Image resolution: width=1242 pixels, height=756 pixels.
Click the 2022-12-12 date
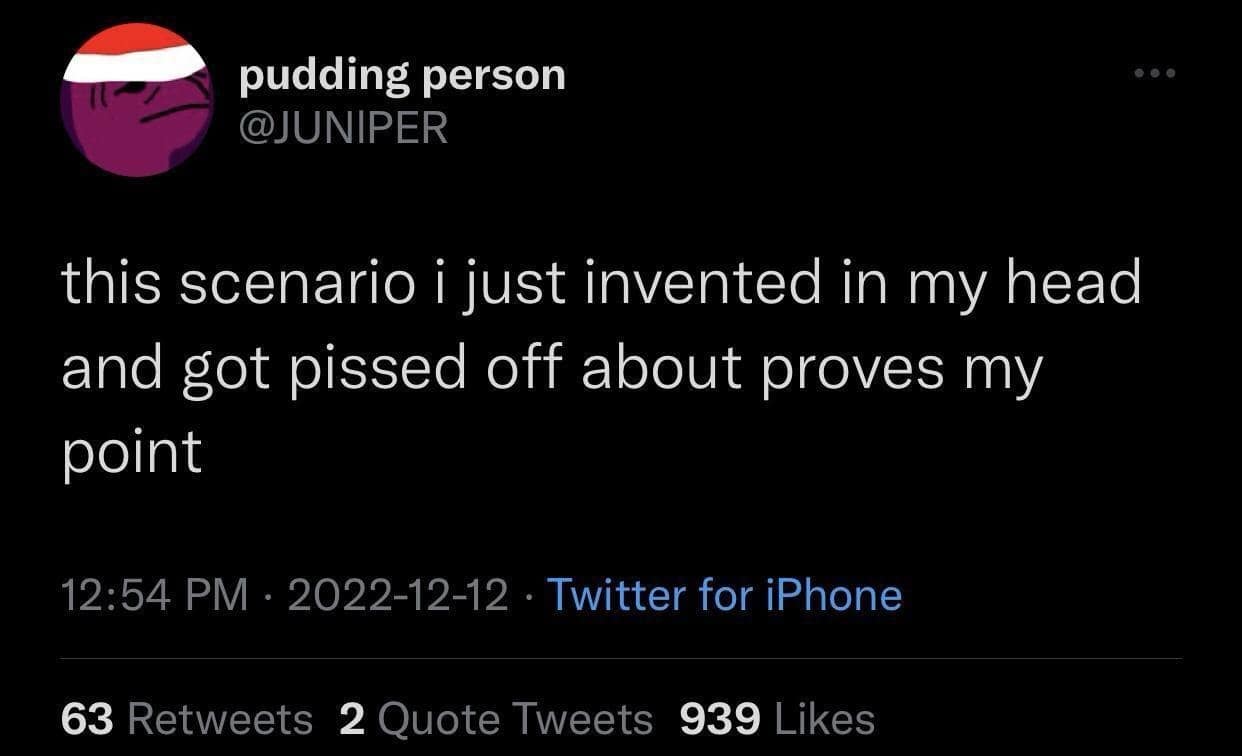397,595
